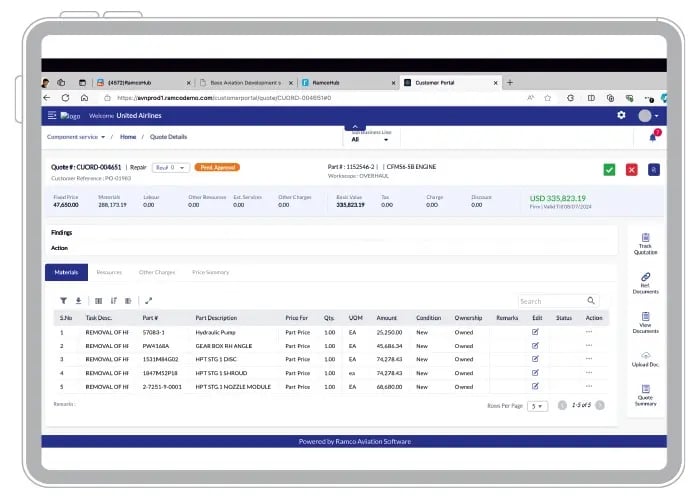Open Track Quotation from right sidebar
The height and width of the screenshot is (500, 700).
[x=645, y=244]
